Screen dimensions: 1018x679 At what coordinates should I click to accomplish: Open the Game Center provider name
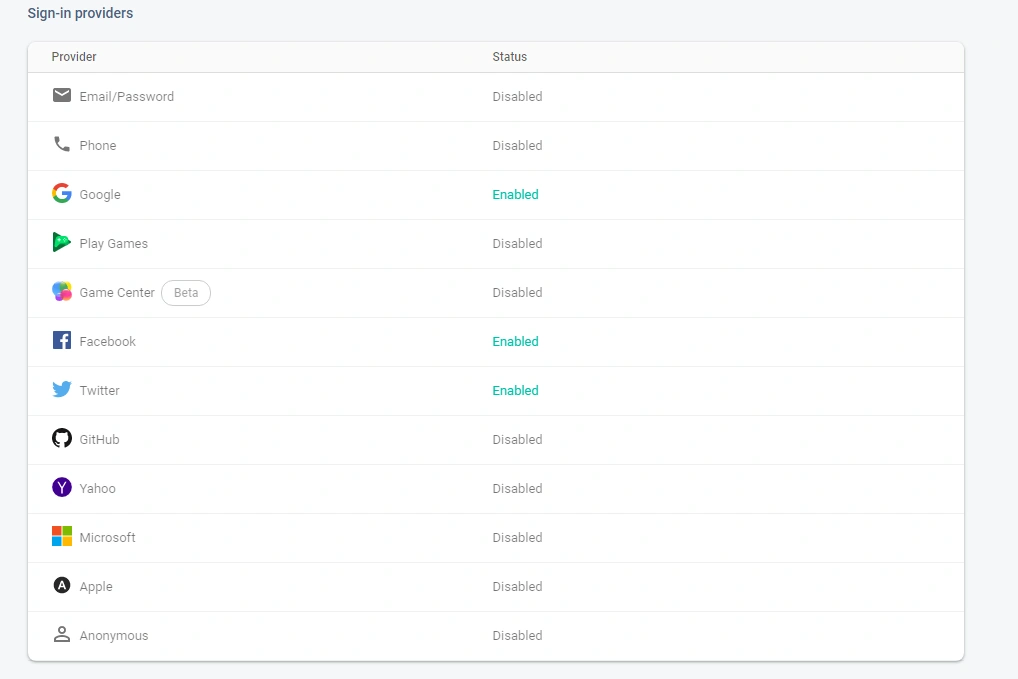coord(117,293)
